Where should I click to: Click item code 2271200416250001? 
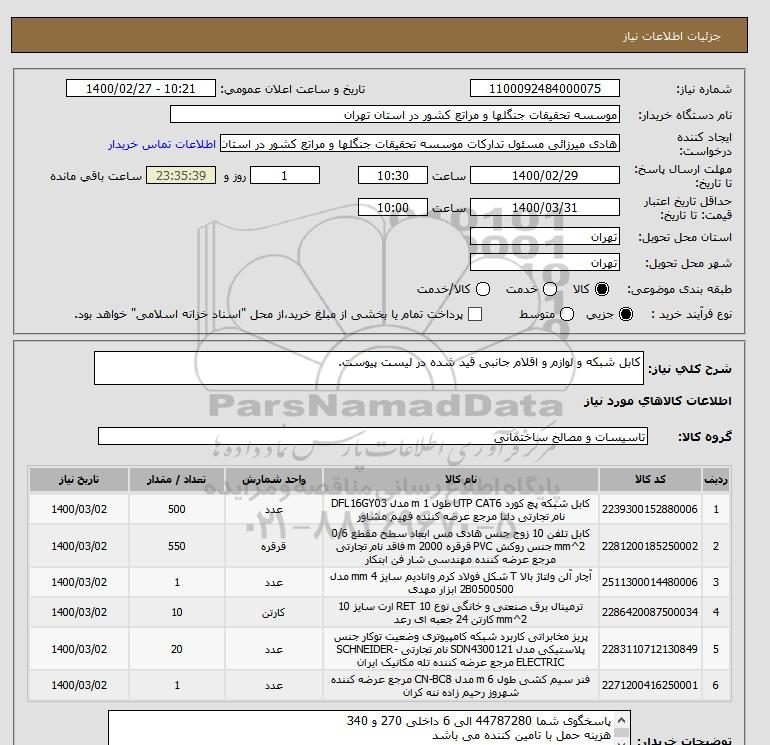tap(650, 685)
